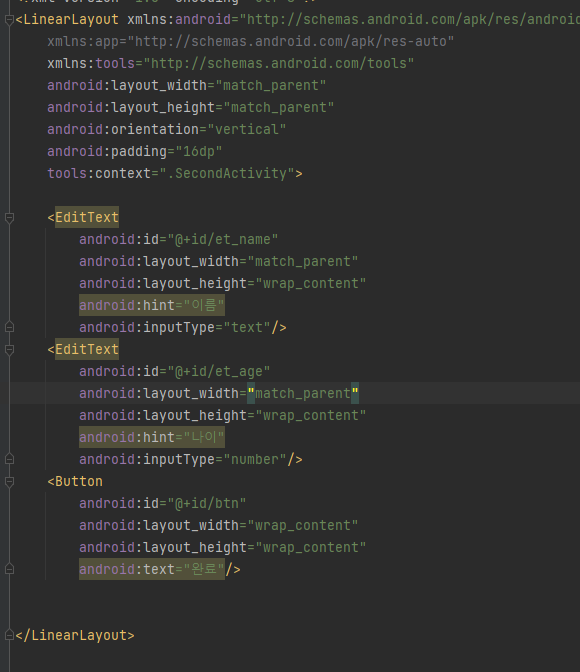Click android:layout_height="match_parent" attribute
Image resolution: width=580 pixels, height=672 pixels.
190,108
